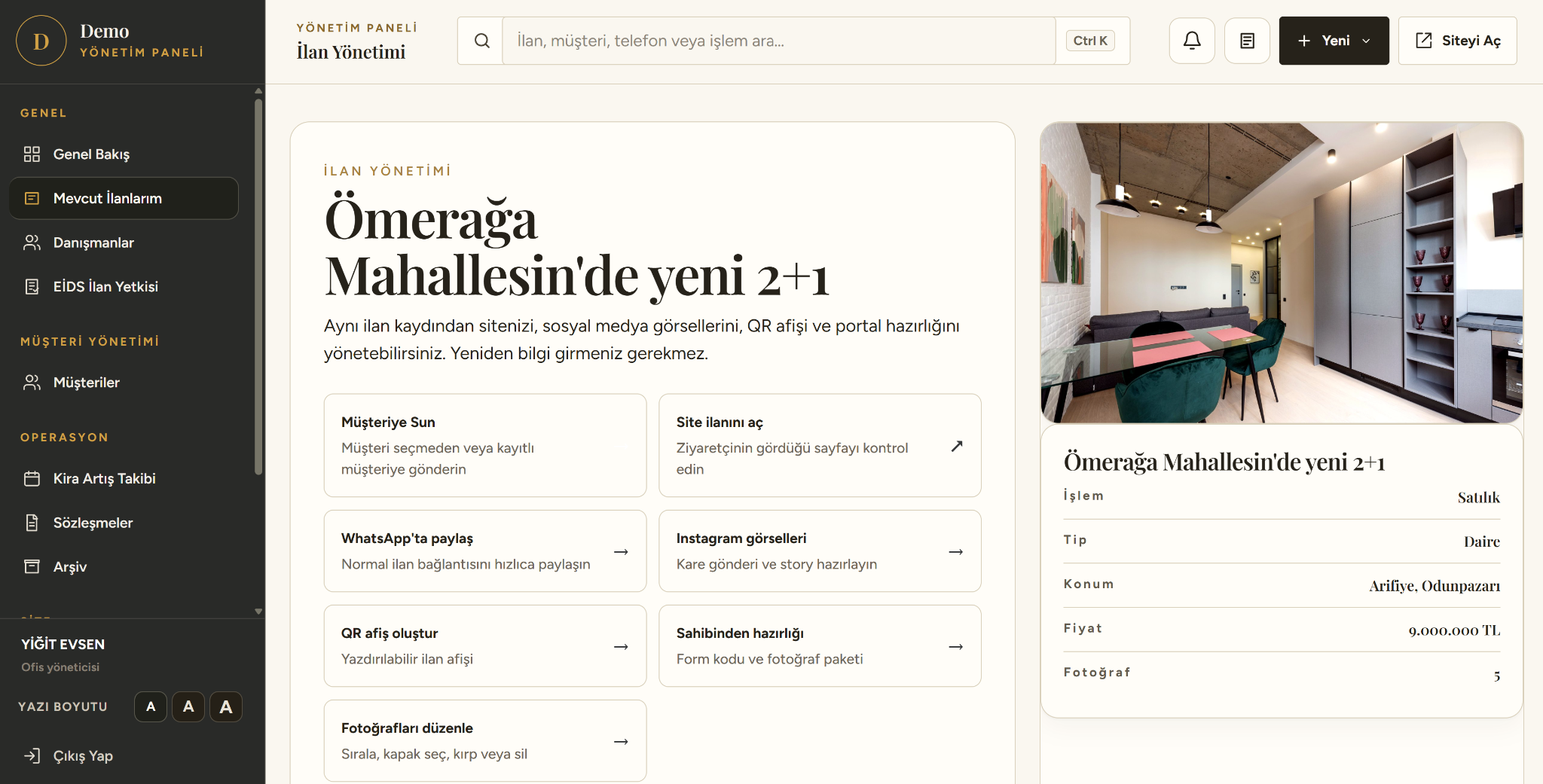Click the EİDS İlan Yetkisi document icon
Image resolution: width=1543 pixels, height=784 pixels.
[32, 286]
